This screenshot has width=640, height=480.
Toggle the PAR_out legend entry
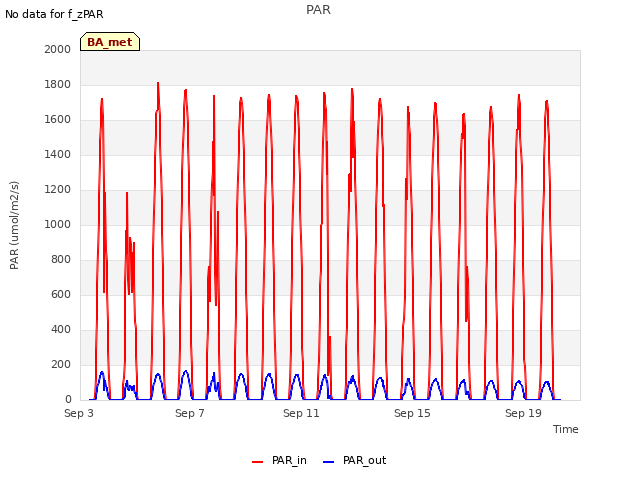tap(355, 461)
